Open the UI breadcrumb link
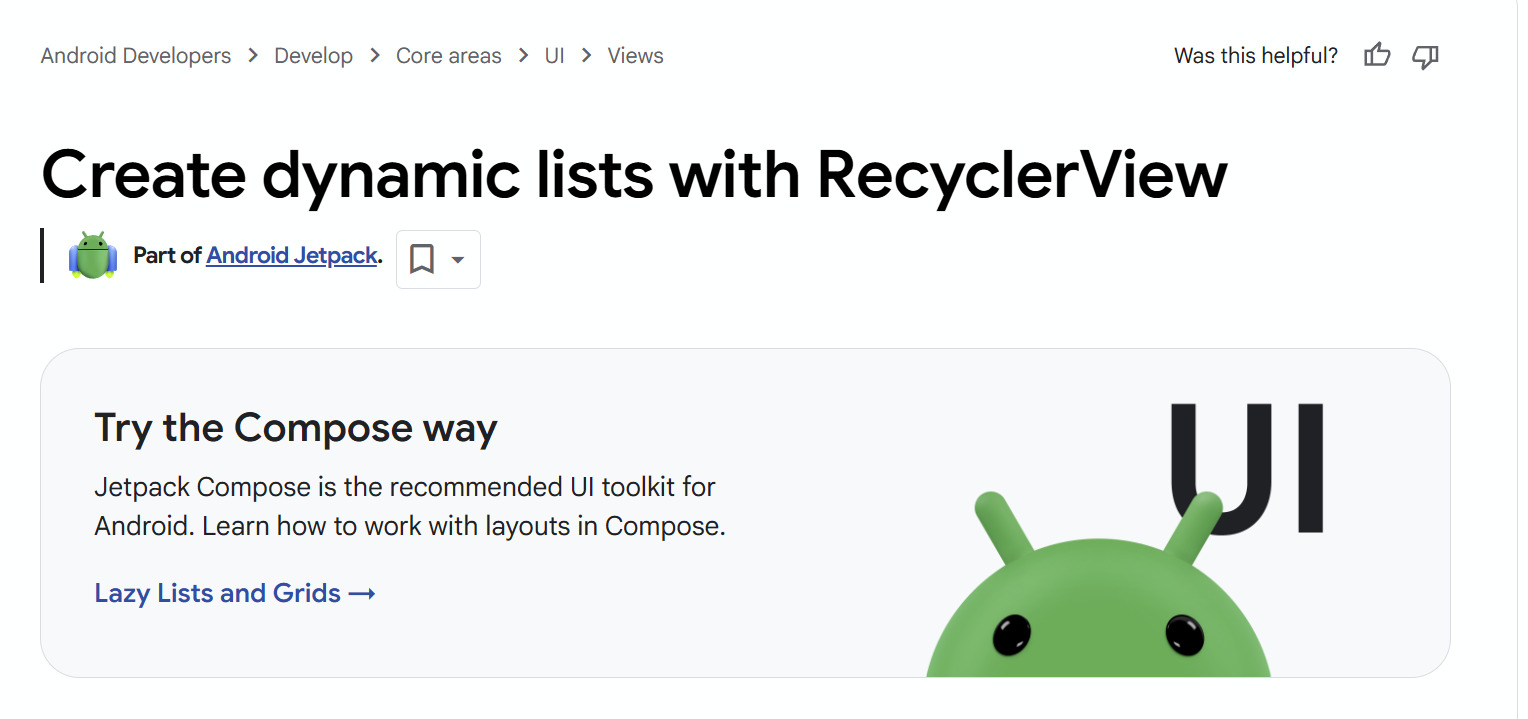The height and width of the screenshot is (719, 1528). [555, 56]
